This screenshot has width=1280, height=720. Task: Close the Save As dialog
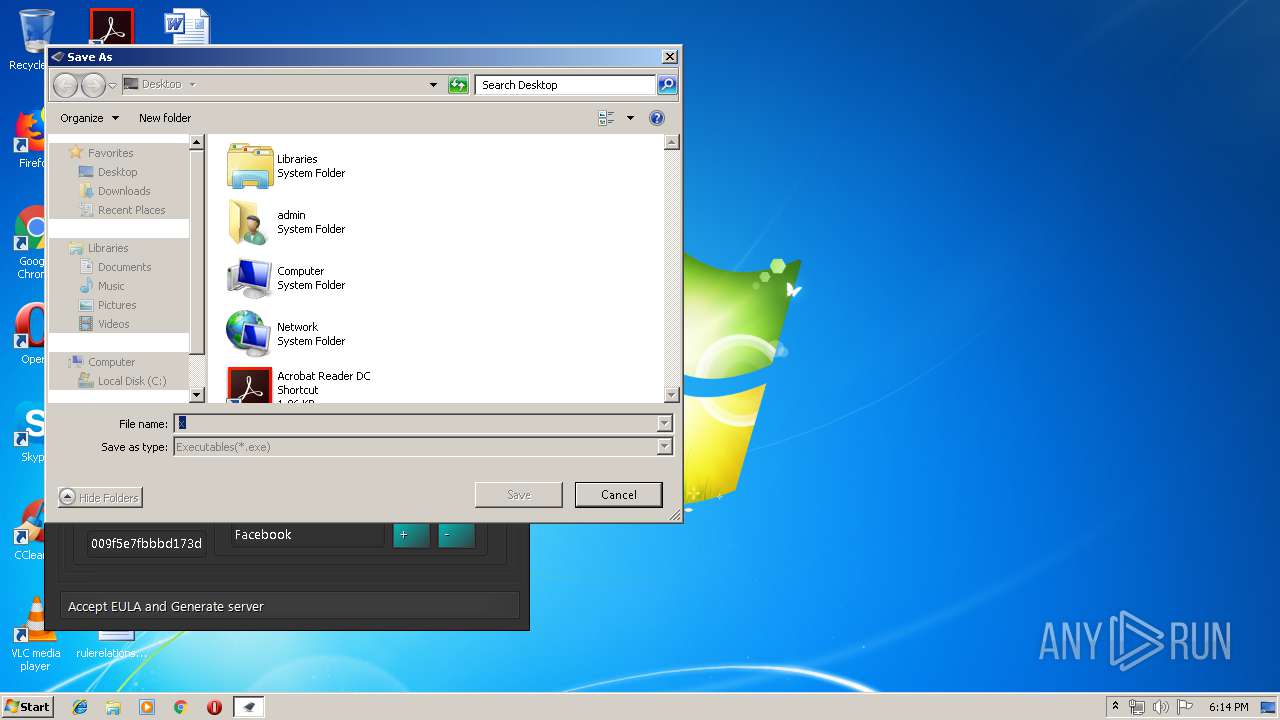point(670,57)
